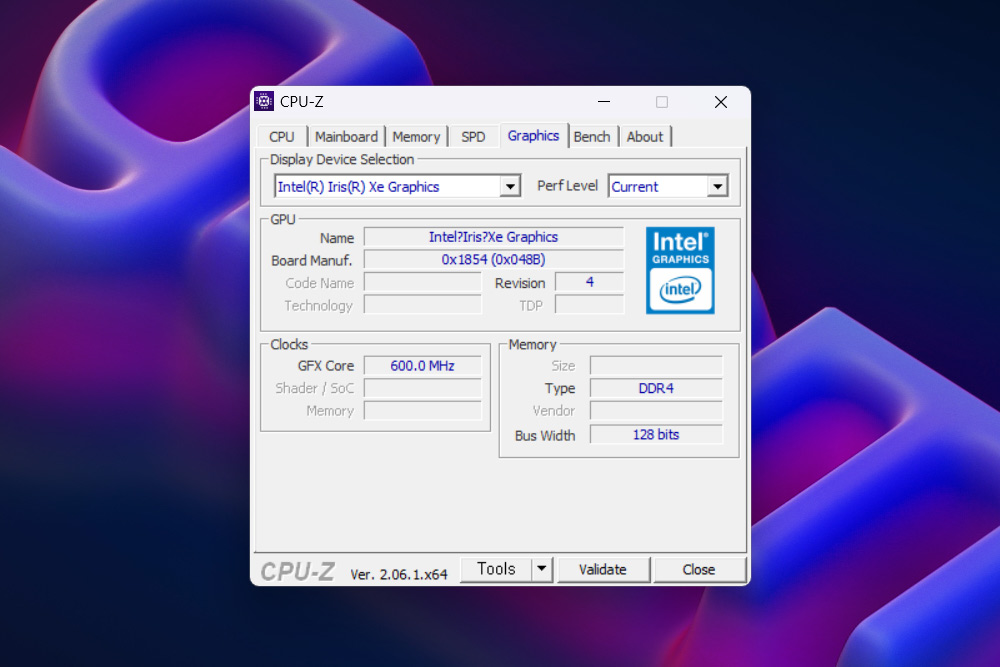Open the SPD tab

coord(473,136)
